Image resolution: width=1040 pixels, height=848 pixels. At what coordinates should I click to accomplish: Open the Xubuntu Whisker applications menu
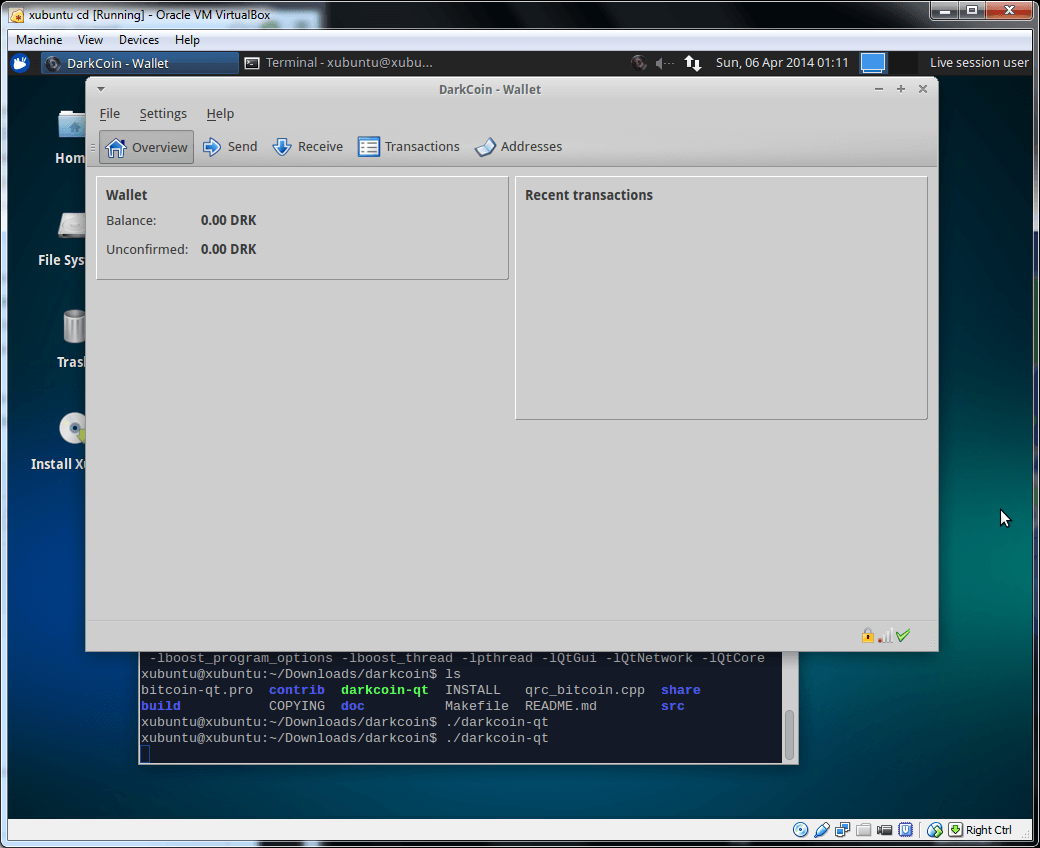coord(20,63)
